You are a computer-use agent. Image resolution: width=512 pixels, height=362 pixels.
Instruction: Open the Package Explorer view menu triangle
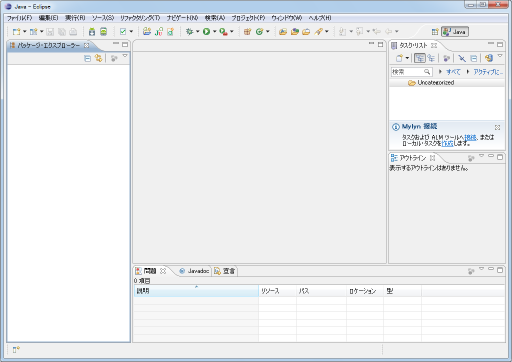(x=125, y=57)
